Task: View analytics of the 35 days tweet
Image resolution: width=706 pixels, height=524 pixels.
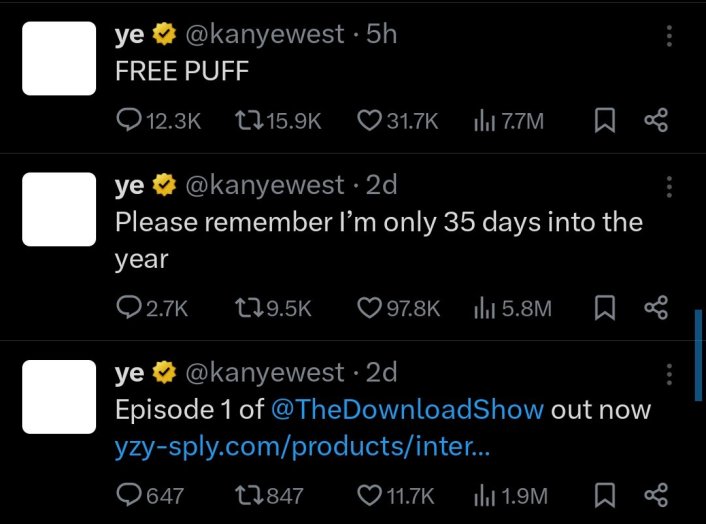Action: [484, 308]
